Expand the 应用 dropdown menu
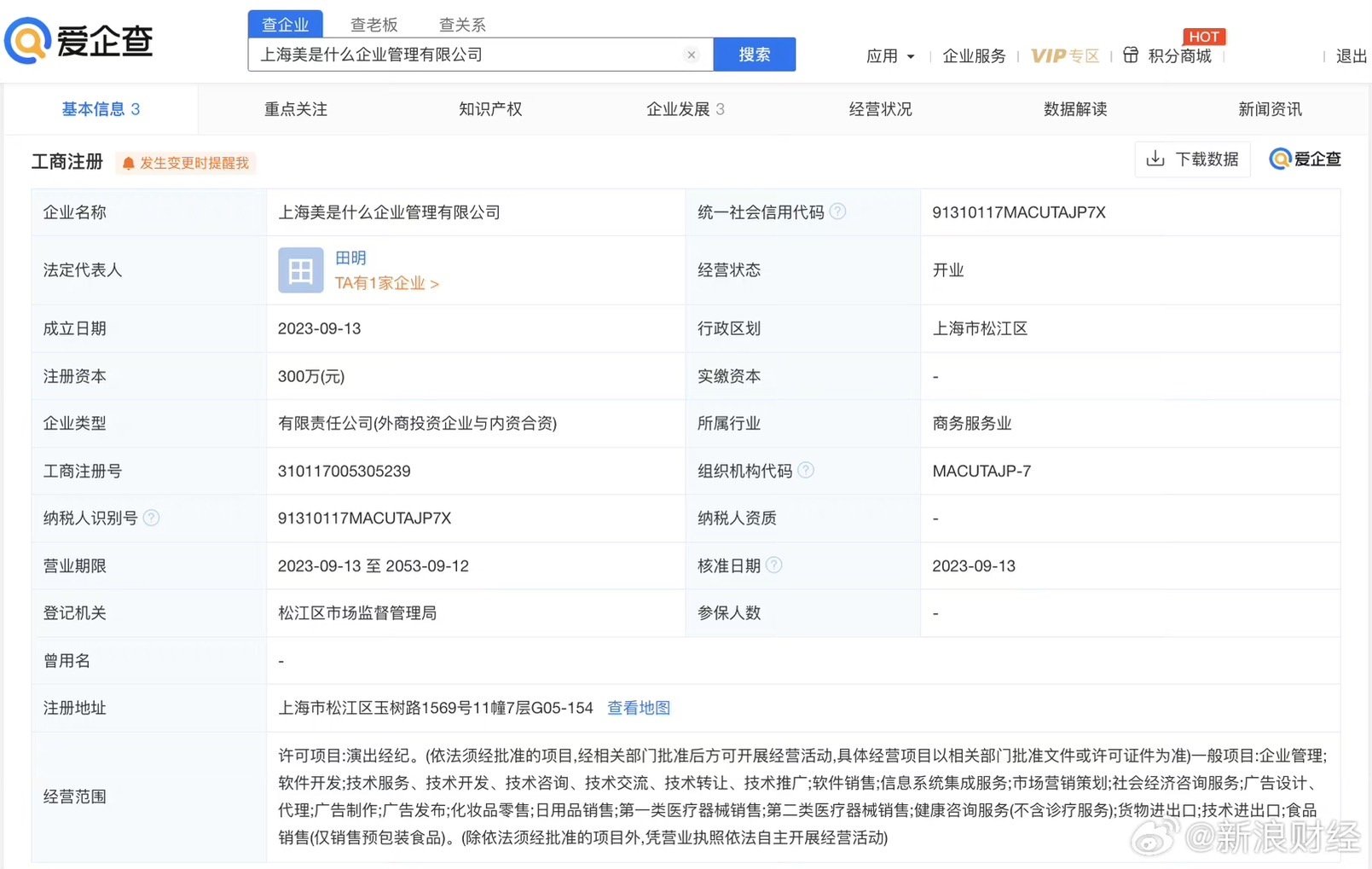Screen dimensions: 1372x869 click(890, 56)
